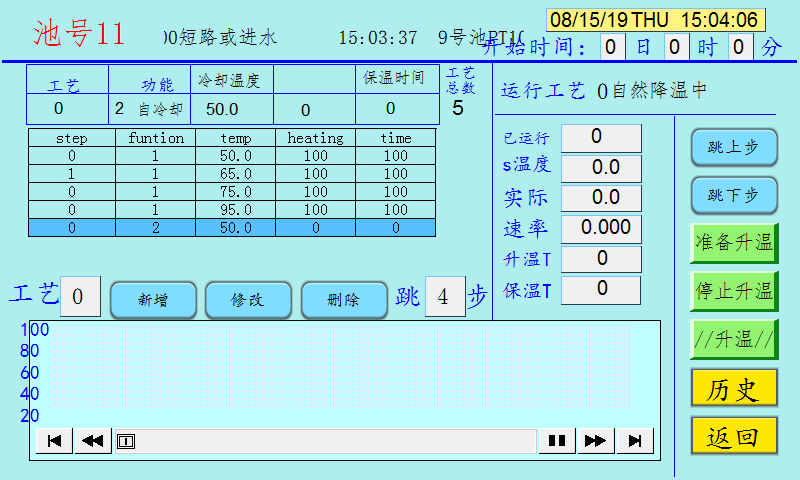
Task: Pause the trend chart playback
Action: 556,441
